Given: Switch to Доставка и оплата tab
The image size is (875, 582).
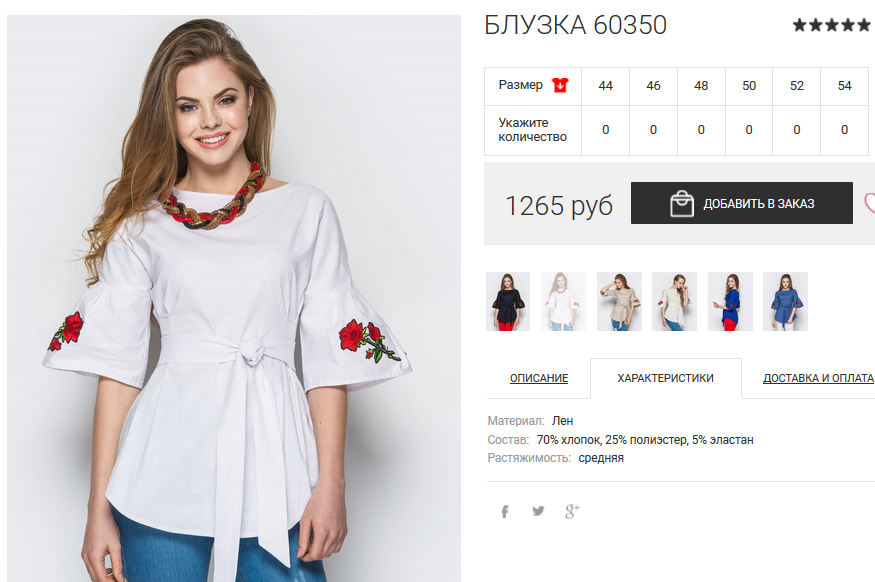Looking at the screenshot, I should [x=818, y=378].
